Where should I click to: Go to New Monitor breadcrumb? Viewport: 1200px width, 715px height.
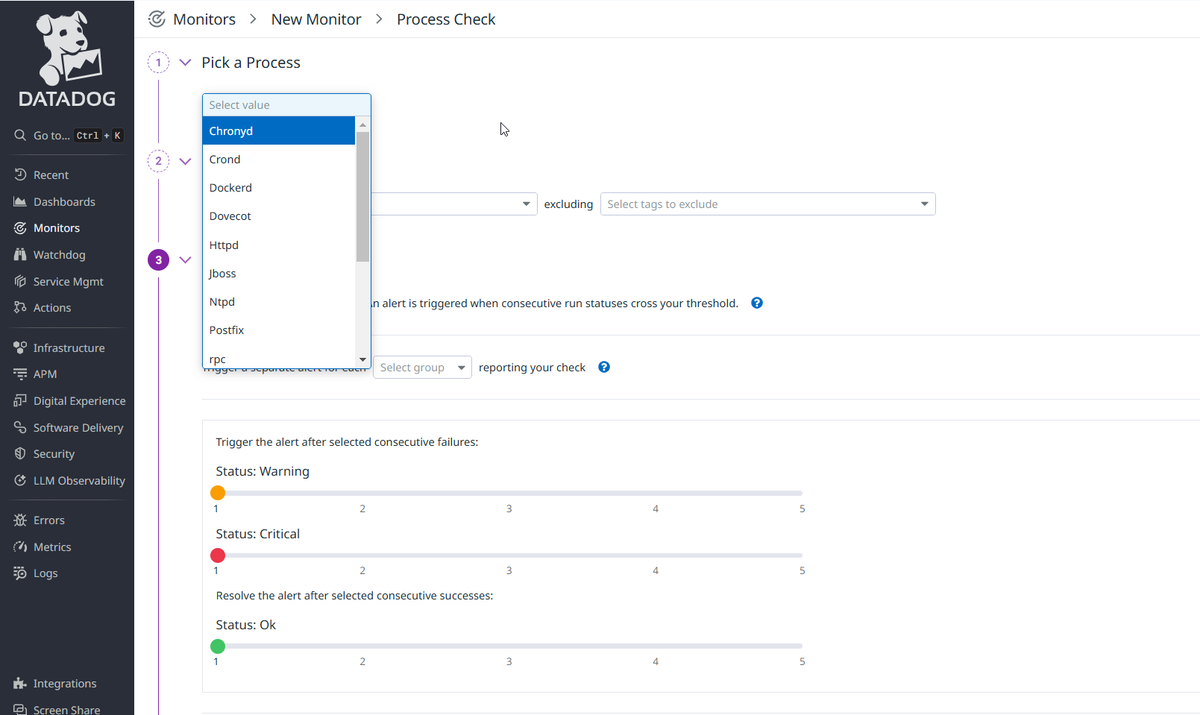pos(316,19)
